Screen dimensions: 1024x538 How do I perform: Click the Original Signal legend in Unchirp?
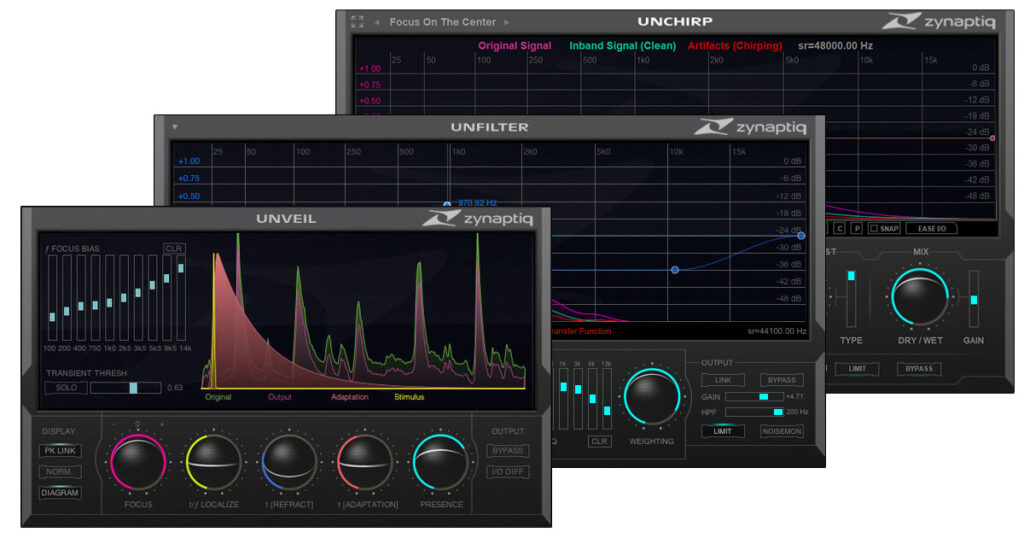(x=515, y=46)
